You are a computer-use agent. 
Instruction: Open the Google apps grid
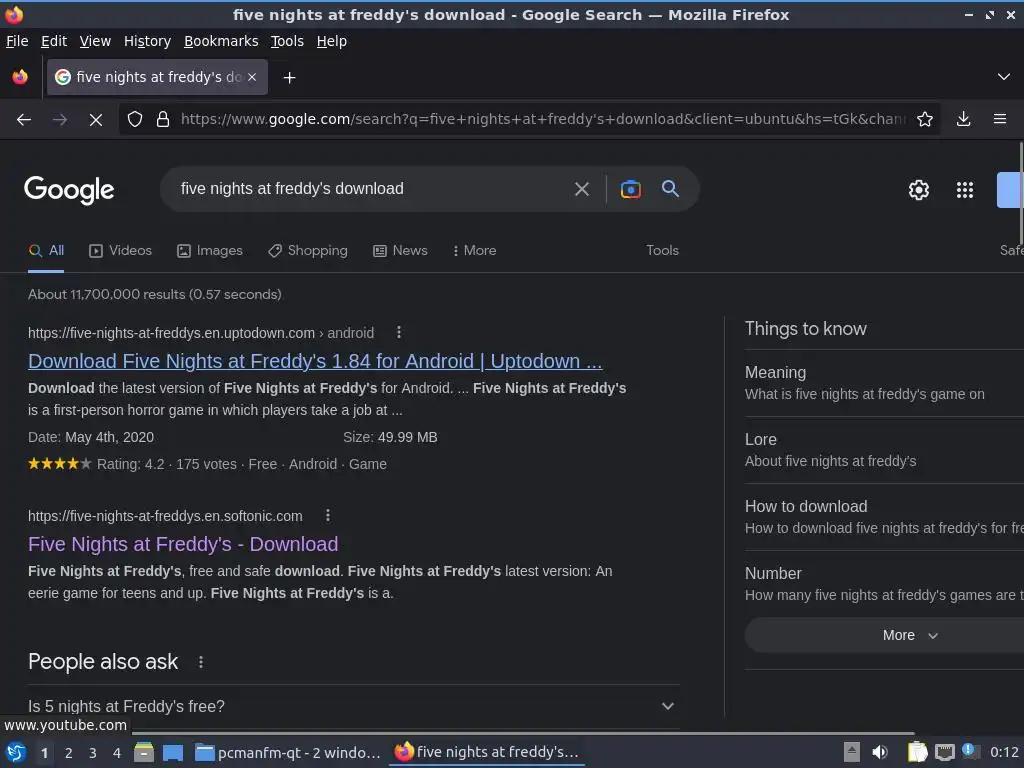965,190
